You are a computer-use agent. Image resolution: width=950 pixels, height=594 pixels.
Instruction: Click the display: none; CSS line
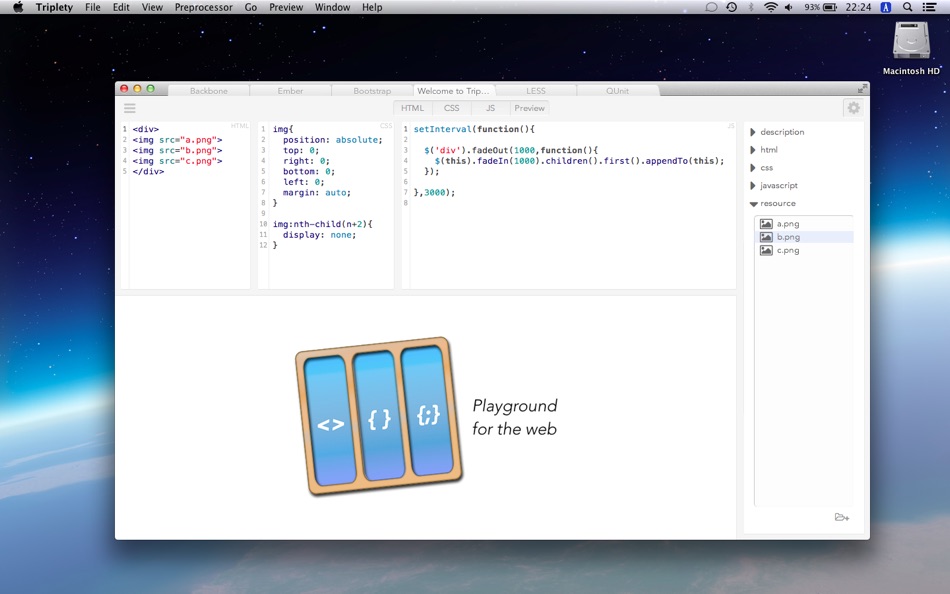tap(319, 235)
